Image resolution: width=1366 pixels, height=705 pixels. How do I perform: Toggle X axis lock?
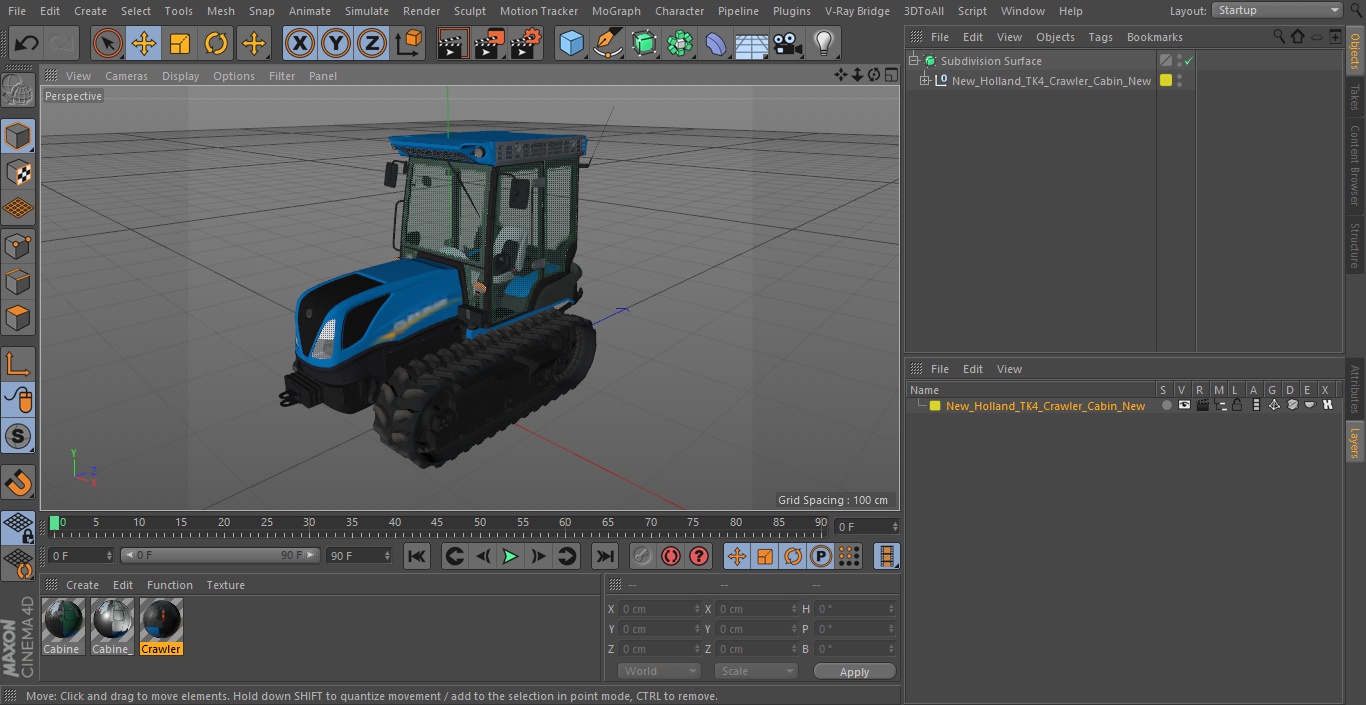click(300, 43)
